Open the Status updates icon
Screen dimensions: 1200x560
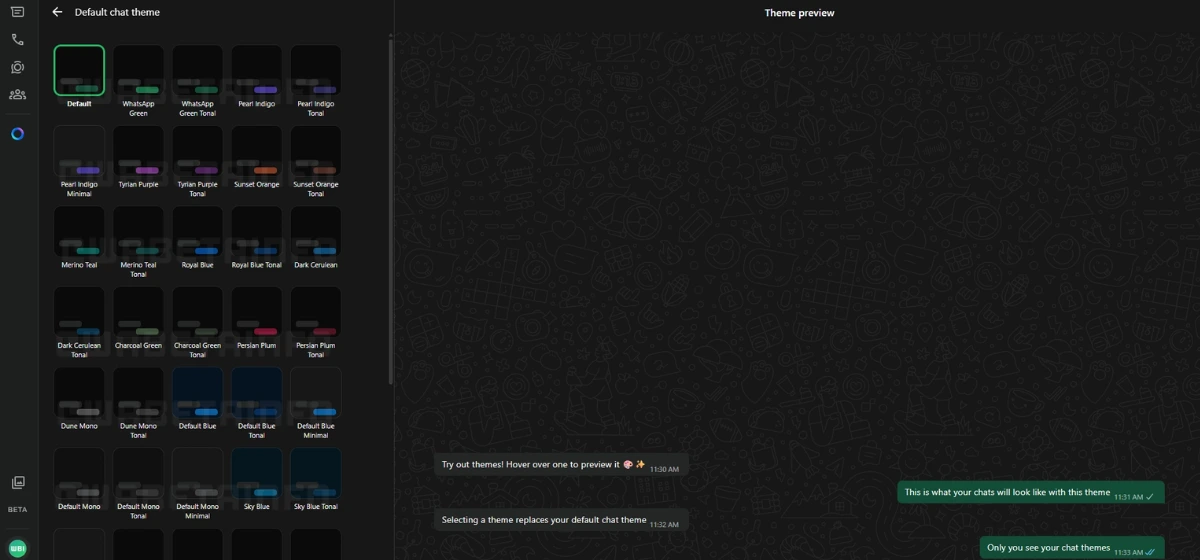click(x=17, y=67)
